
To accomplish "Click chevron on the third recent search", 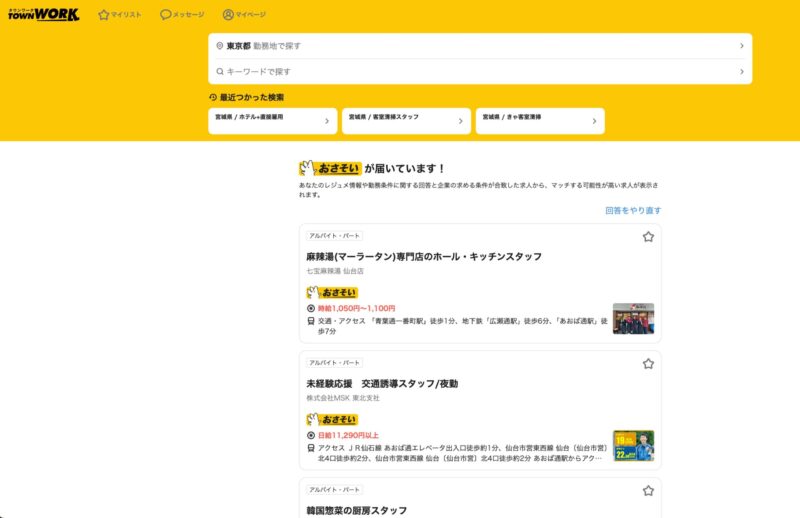I will (x=594, y=122).
